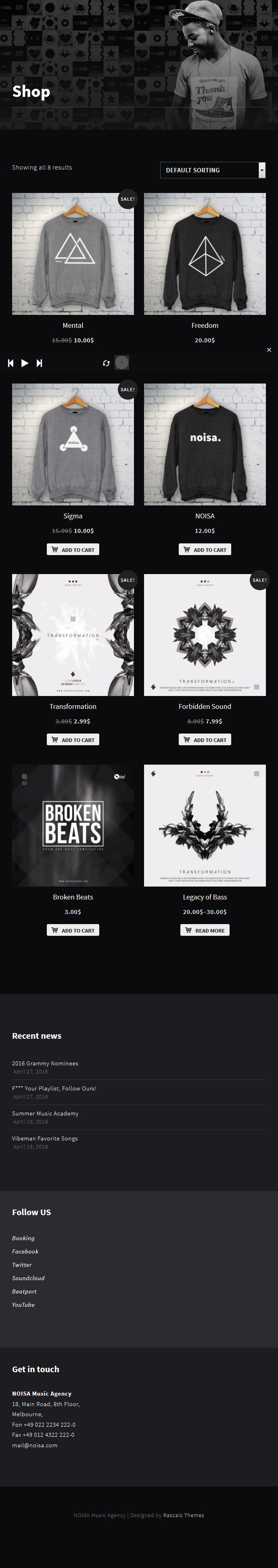Add NOISA sweatshirt to cart
278x1568 pixels.
click(x=205, y=550)
